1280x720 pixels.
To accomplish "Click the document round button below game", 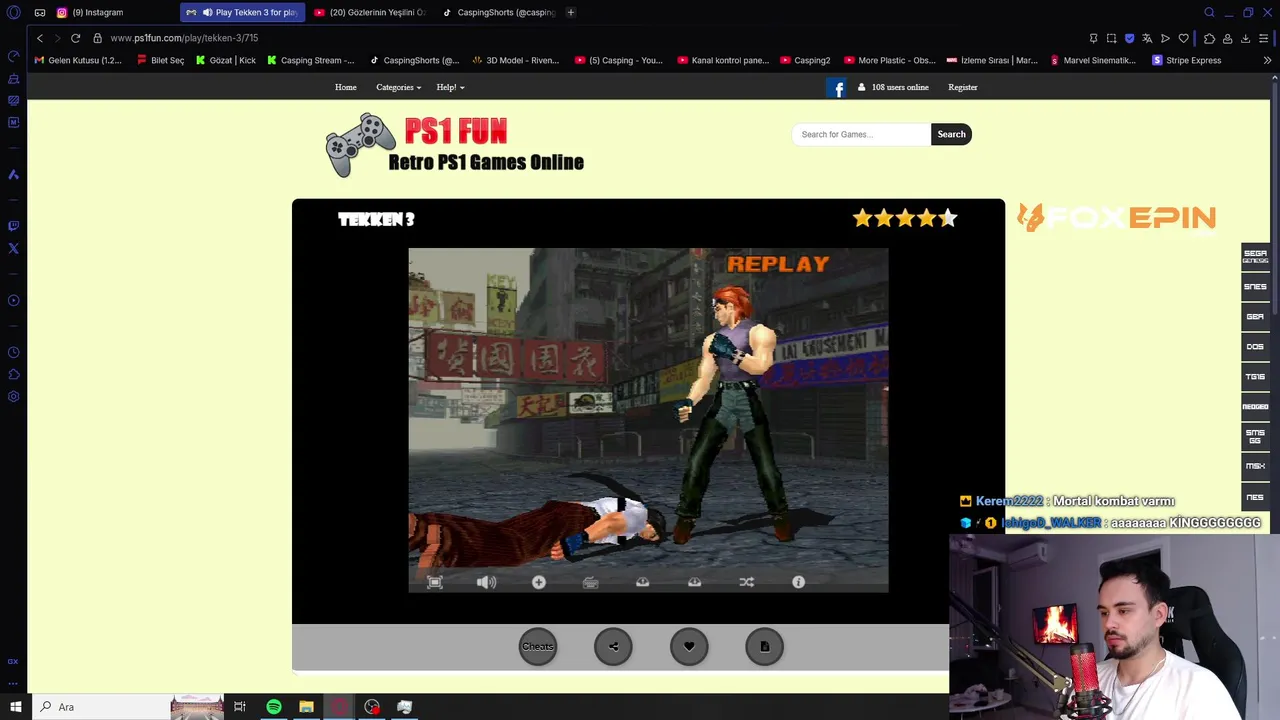I will click(765, 646).
